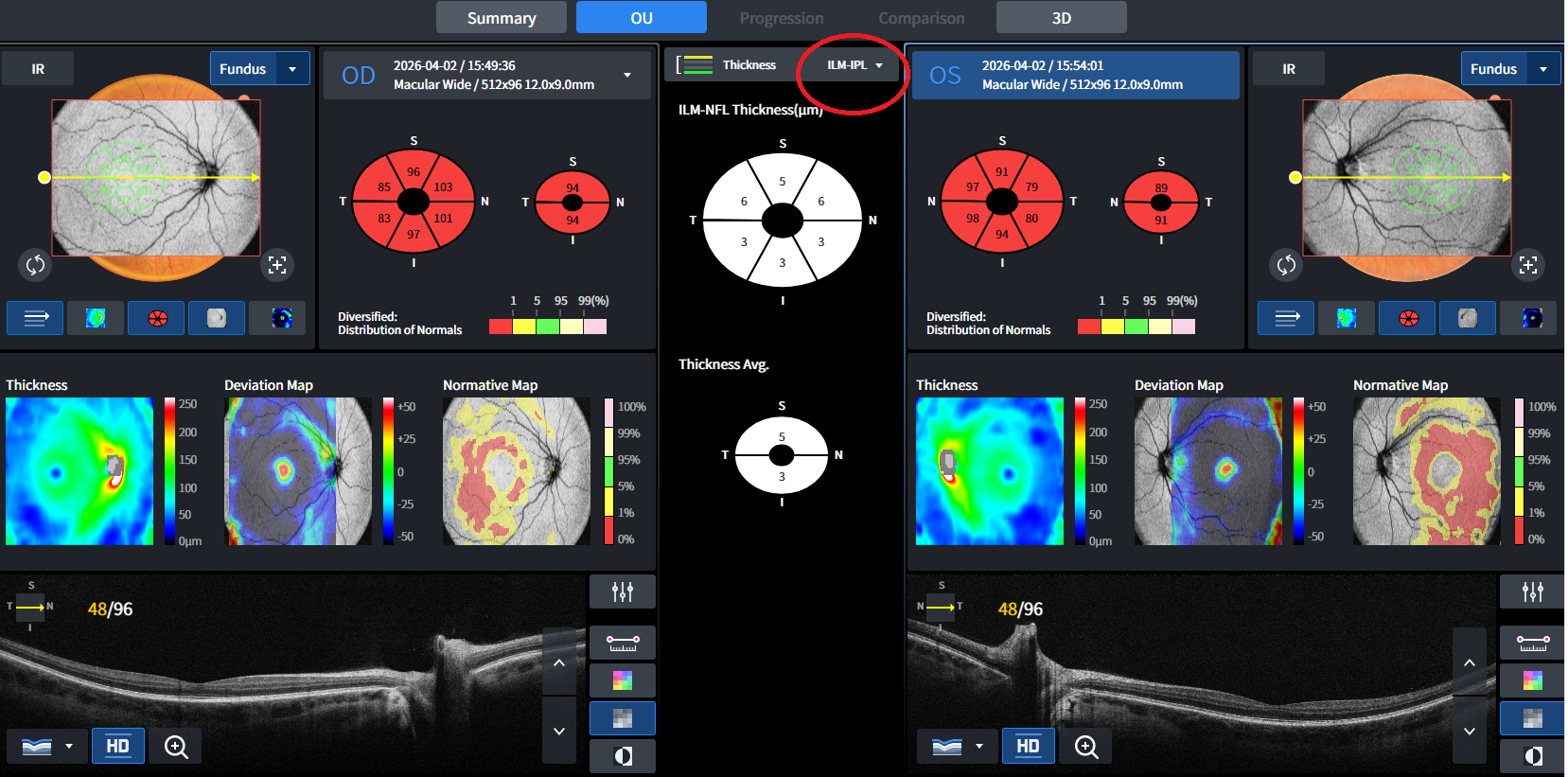Open the OD image adjustment sliders icon
1568x777 pixels.
[x=622, y=592]
